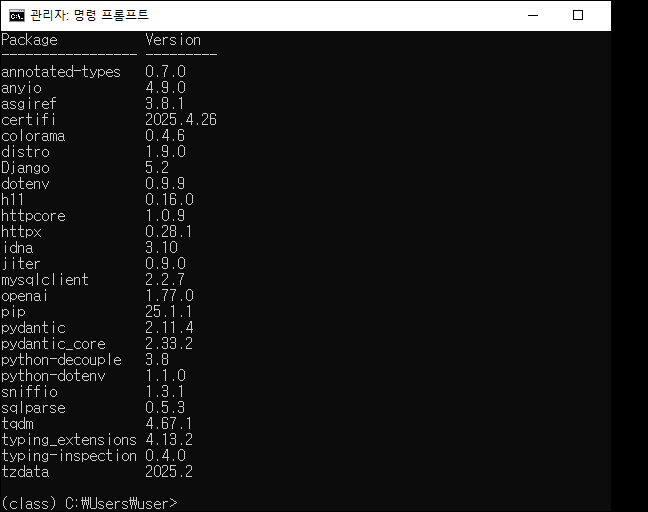
Task: Click the 'jiter' package name
Action: click(21, 264)
